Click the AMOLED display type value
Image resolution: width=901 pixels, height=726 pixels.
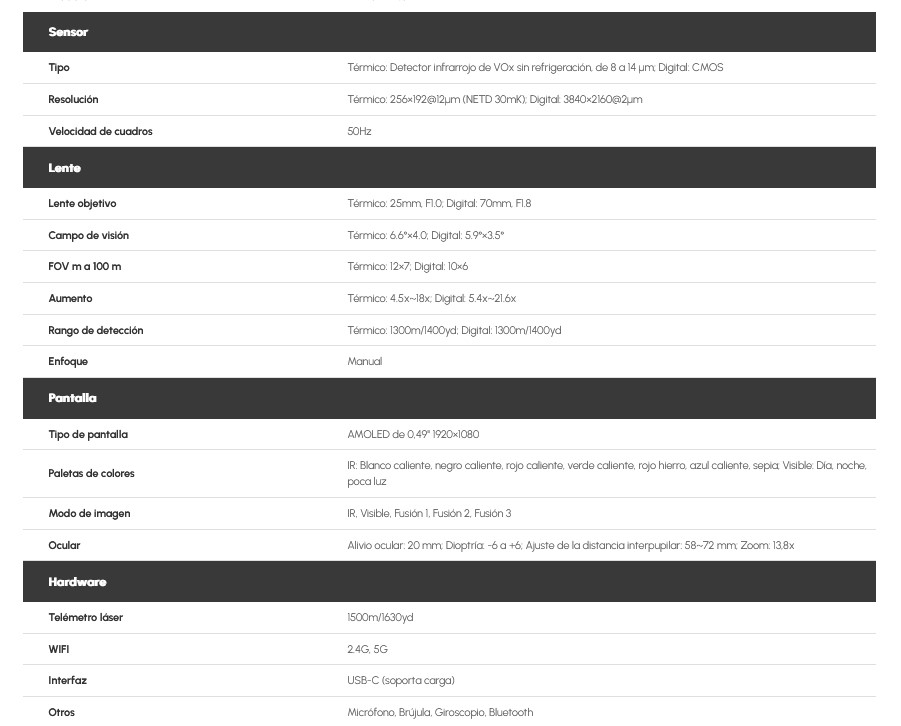413,435
